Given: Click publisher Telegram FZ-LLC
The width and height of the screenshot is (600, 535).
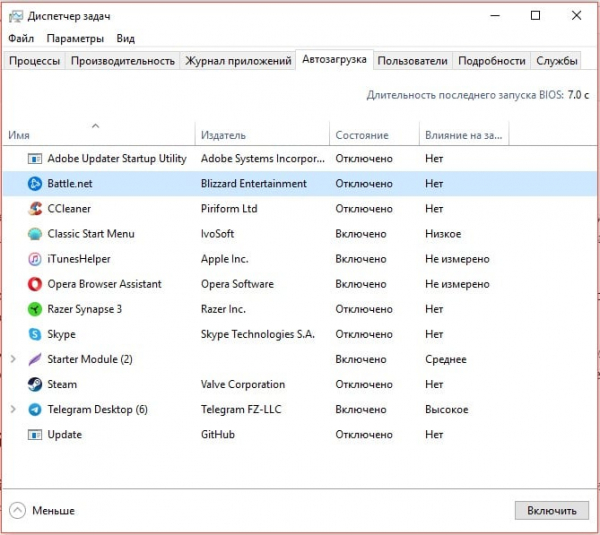Looking at the screenshot, I should click(241, 409).
